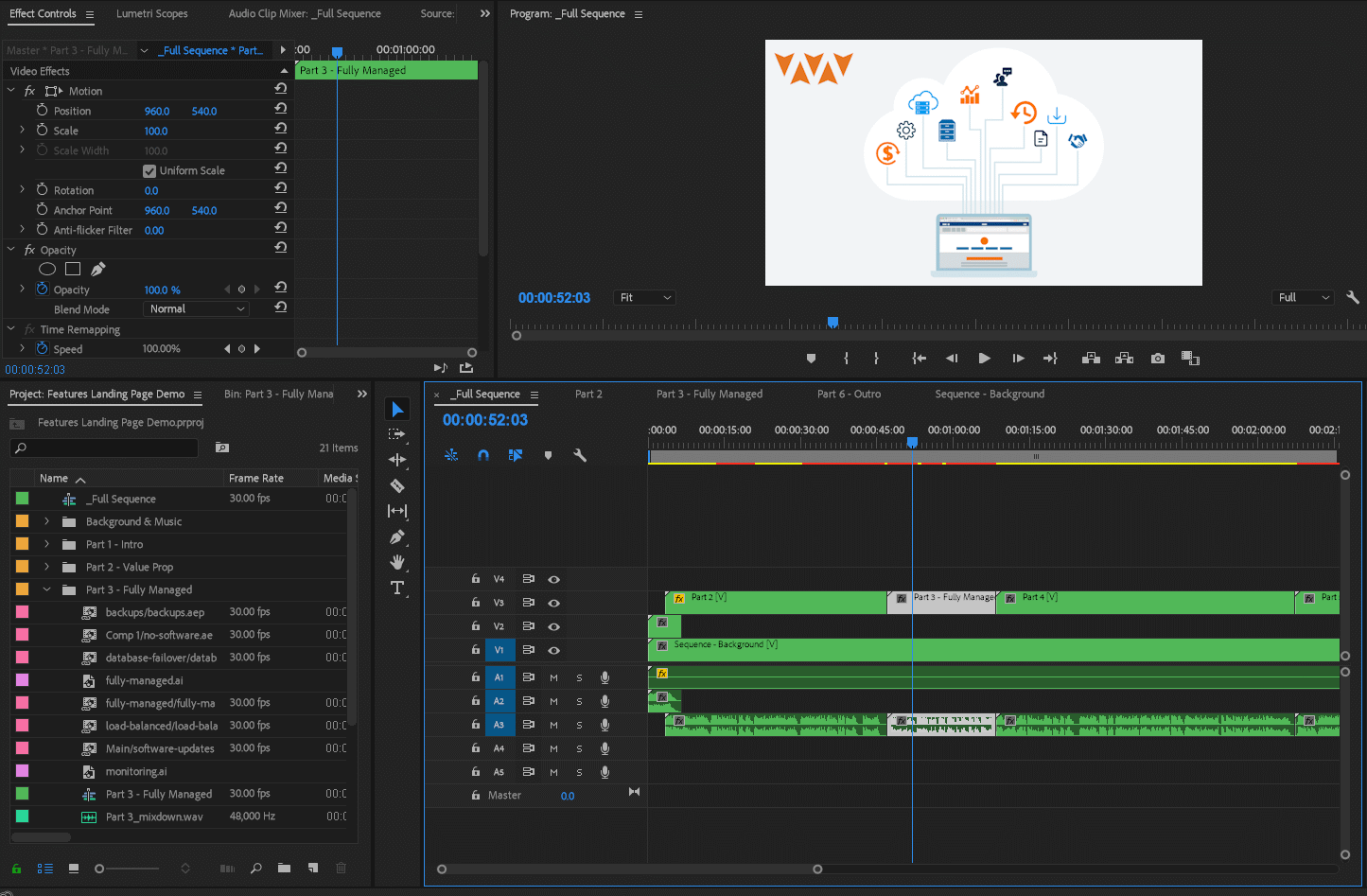Image resolution: width=1367 pixels, height=896 pixels.
Task: Open Part 6 - Outro timeline tab
Action: 849,395
